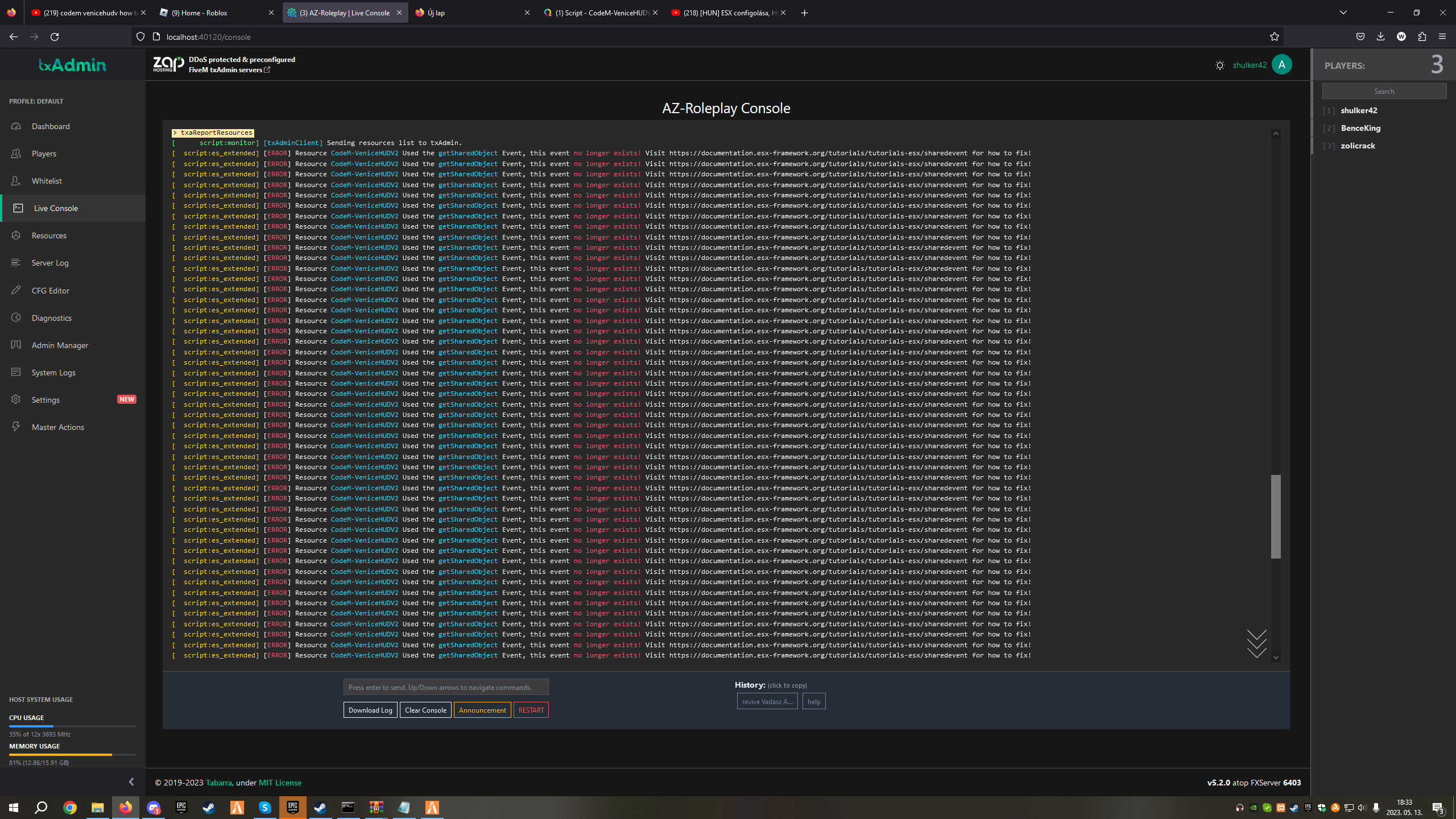Screen dimensions: 1456x819
Task: Click the console command input field
Action: [446, 687]
